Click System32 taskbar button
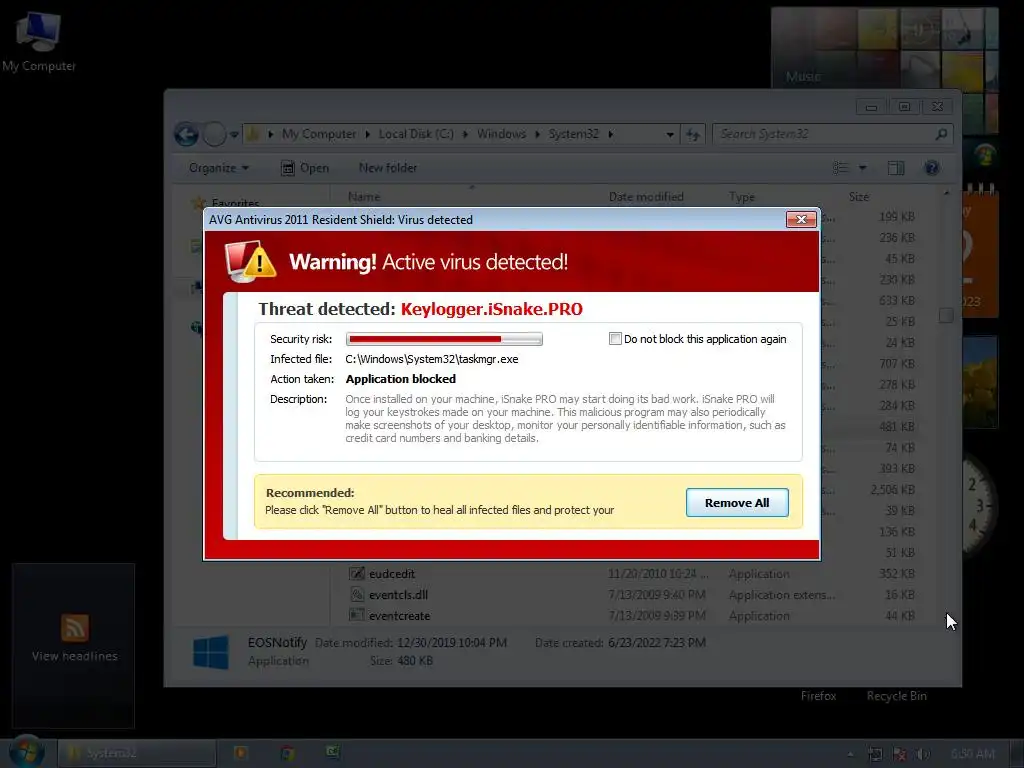This screenshot has height=768, width=1024. tap(136, 753)
